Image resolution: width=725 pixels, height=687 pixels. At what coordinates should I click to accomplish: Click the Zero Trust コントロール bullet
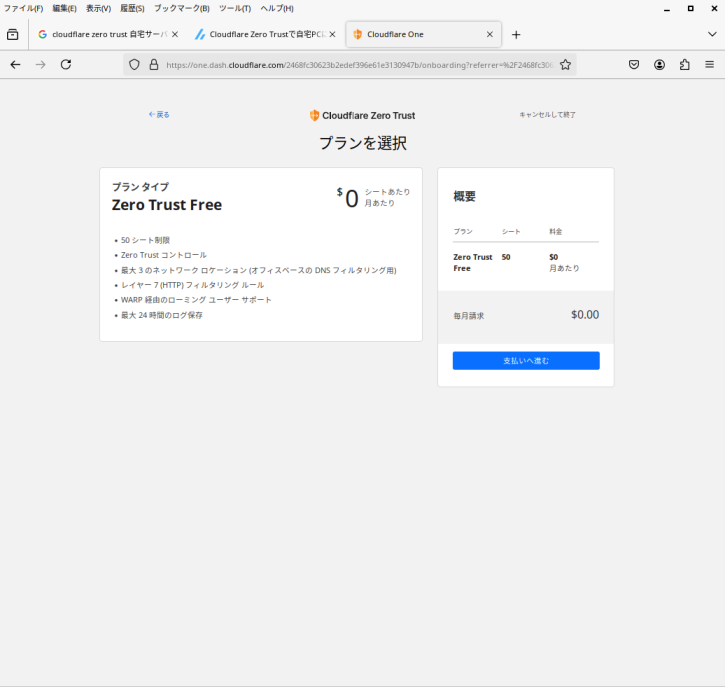tap(164, 255)
